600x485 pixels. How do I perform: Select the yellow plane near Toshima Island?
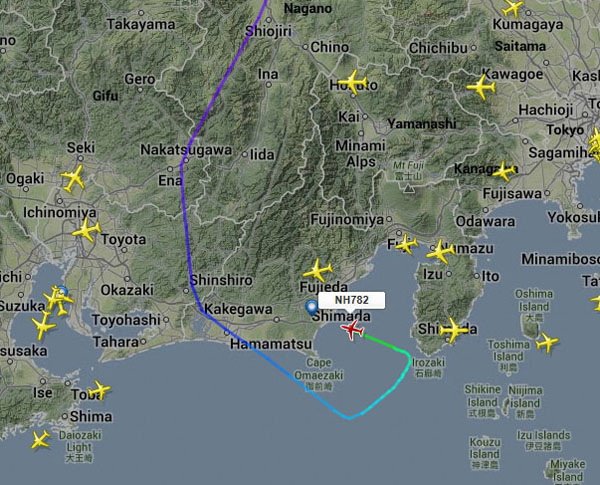coord(547,342)
